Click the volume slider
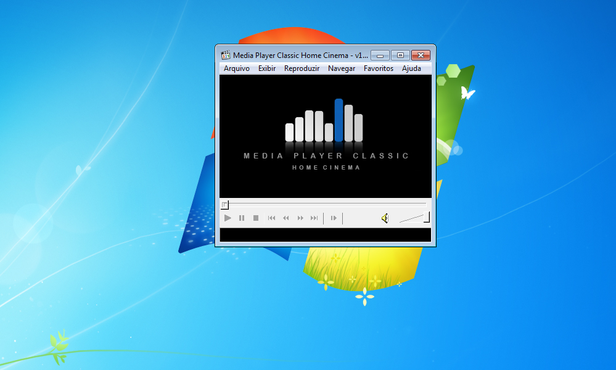 tap(414, 218)
